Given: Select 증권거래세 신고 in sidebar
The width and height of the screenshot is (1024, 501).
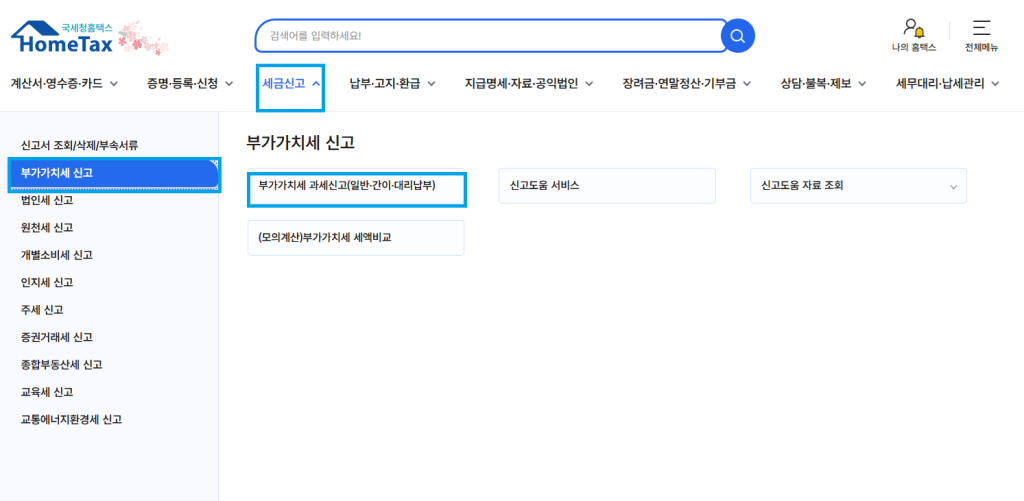Looking at the screenshot, I should click(x=57, y=337).
